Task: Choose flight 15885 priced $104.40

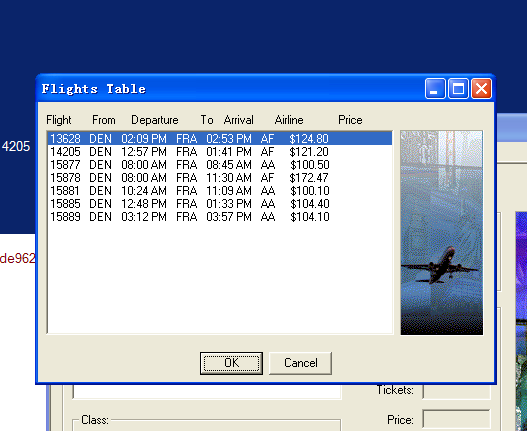Action: [220, 204]
